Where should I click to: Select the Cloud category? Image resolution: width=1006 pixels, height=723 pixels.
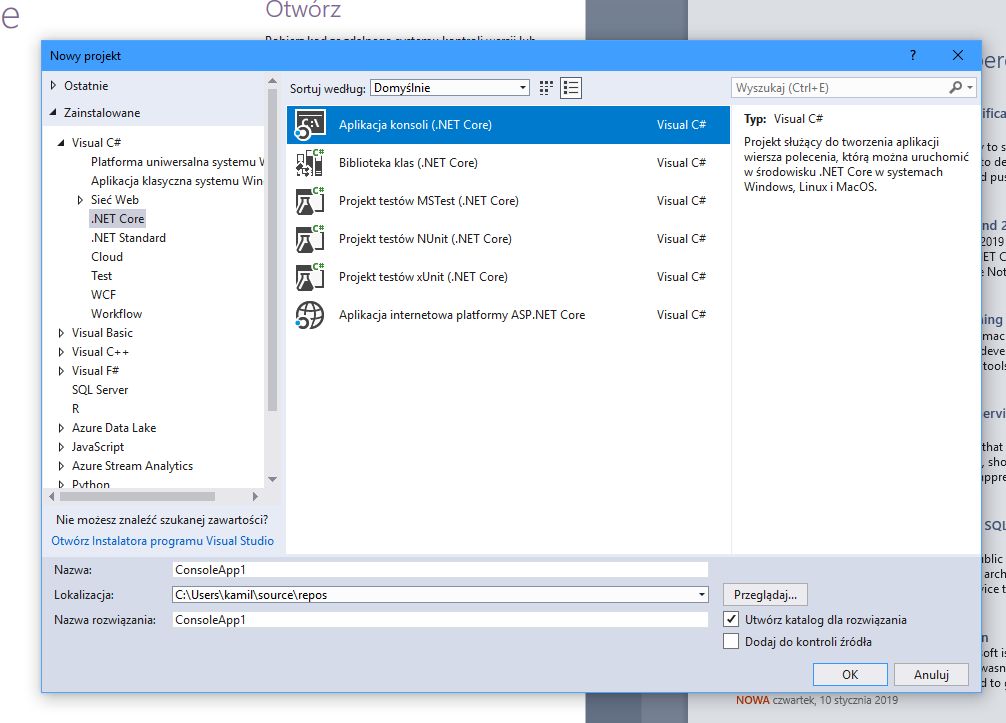pyautogui.click(x=107, y=257)
